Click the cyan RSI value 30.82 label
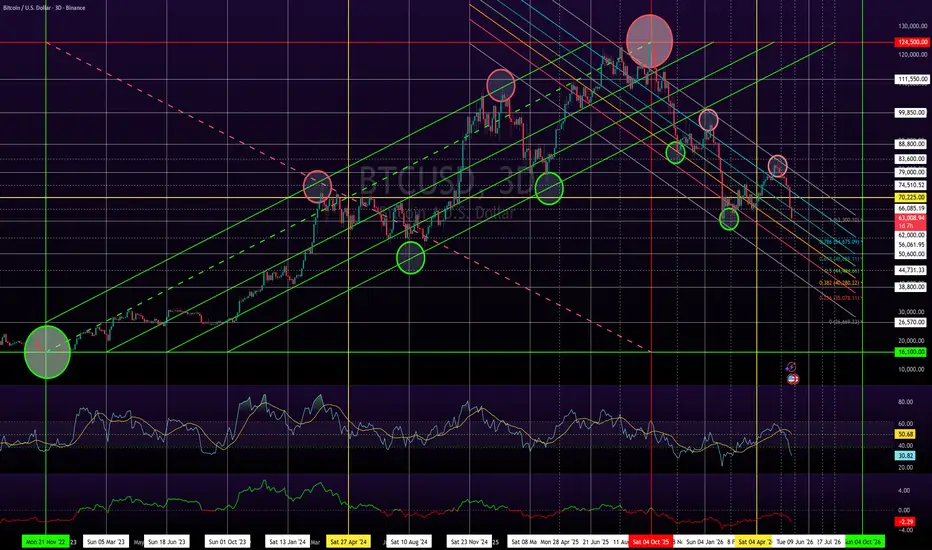932x550 pixels. [x=906, y=455]
